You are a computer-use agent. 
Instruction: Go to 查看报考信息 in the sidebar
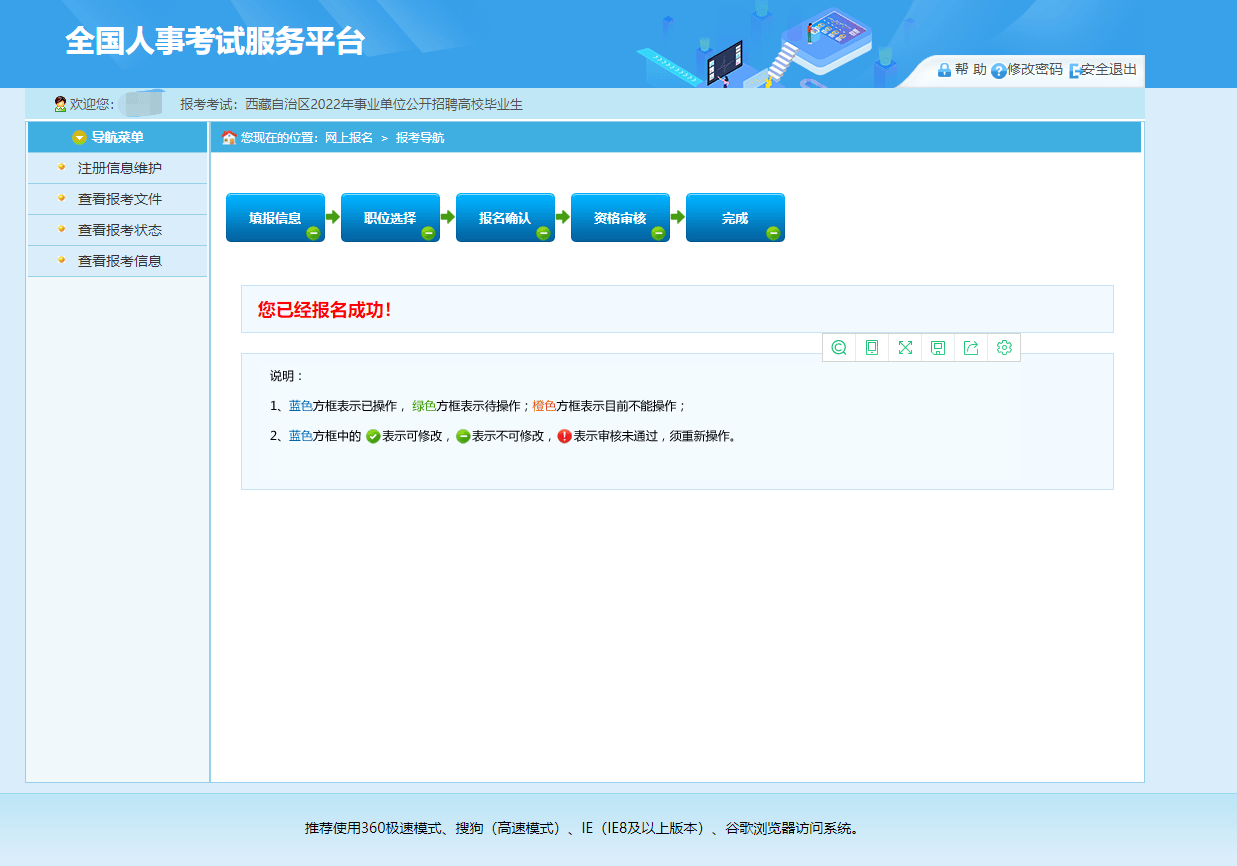click(x=119, y=261)
